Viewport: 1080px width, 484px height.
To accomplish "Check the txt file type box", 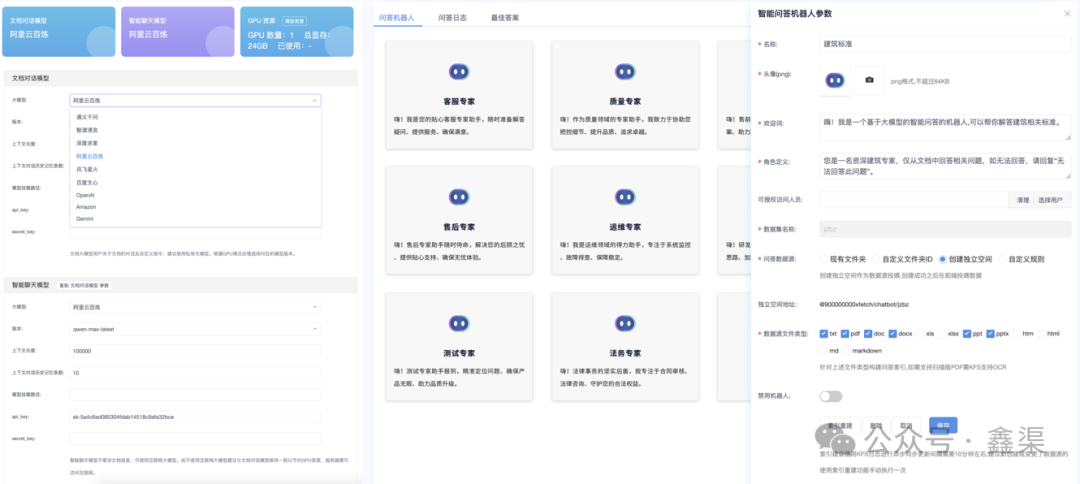I will [x=824, y=333].
